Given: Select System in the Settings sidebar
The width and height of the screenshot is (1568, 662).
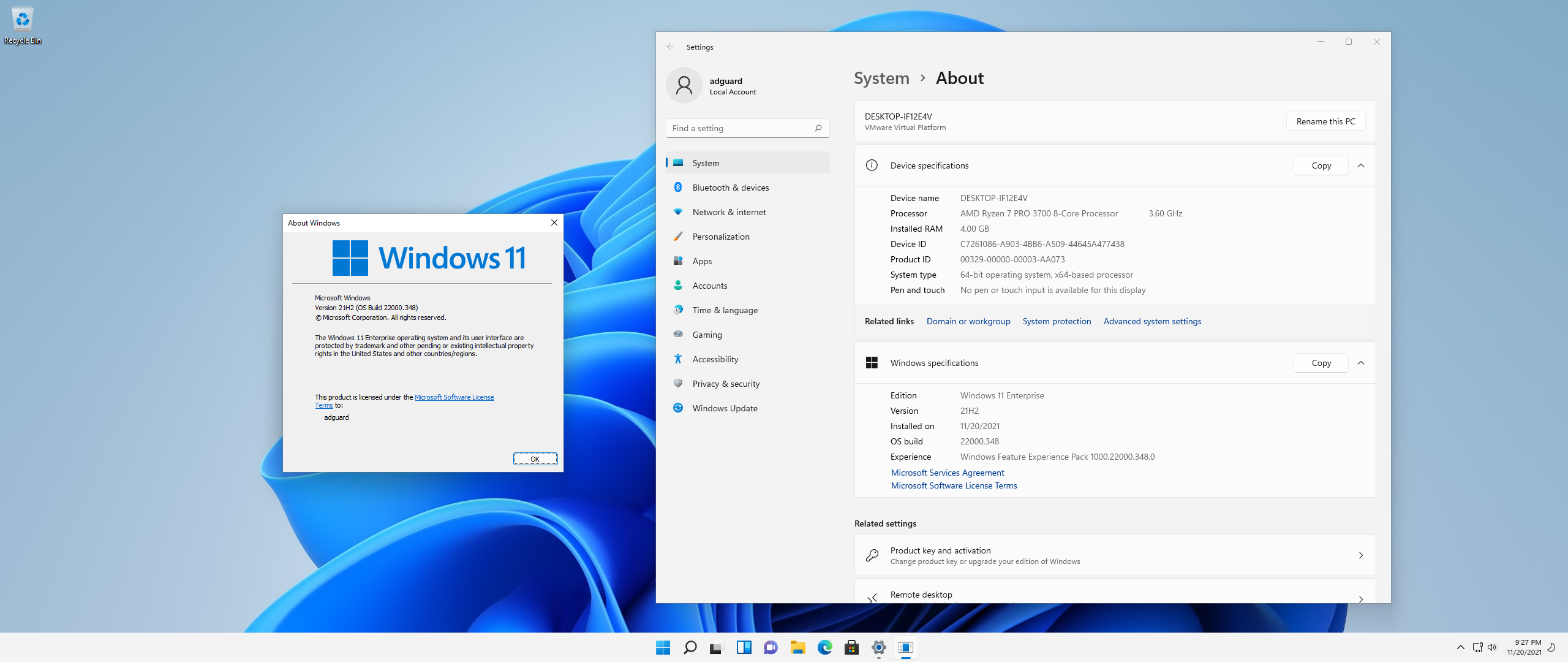Looking at the screenshot, I should pos(747,163).
